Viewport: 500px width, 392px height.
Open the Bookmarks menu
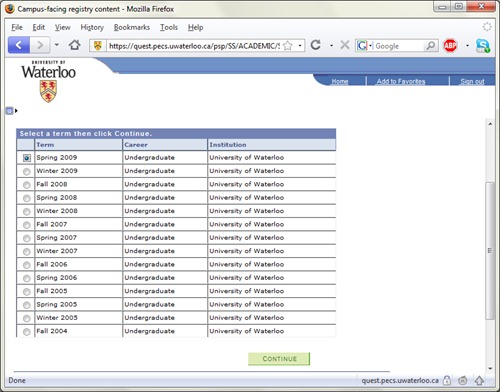pos(132,27)
